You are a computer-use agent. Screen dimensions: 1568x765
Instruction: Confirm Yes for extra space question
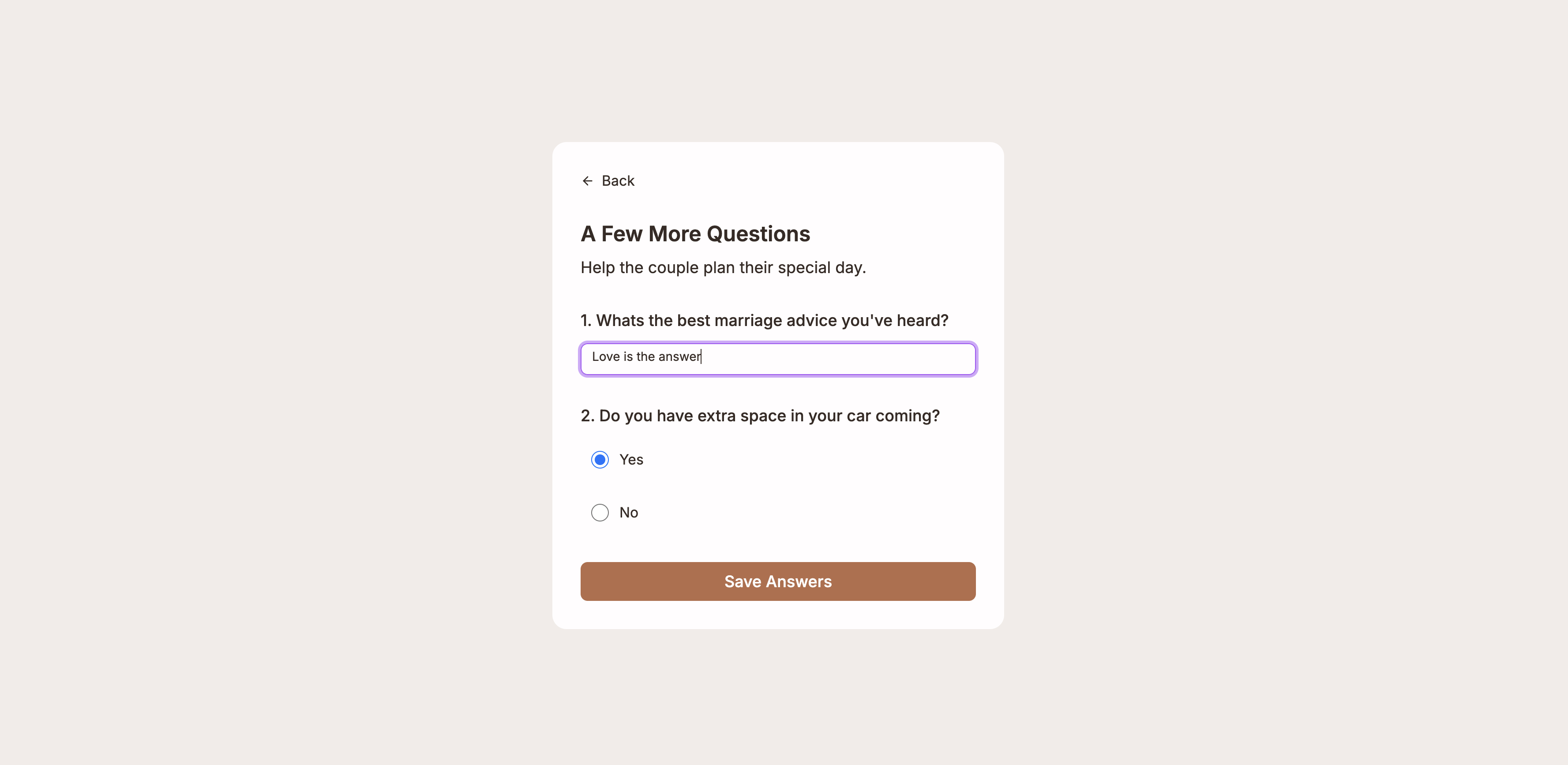pyautogui.click(x=600, y=460)
